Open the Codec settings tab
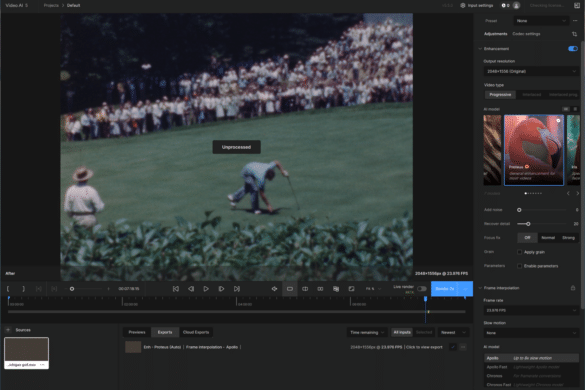This screenshot has height=390, width=585. point(526,34)
